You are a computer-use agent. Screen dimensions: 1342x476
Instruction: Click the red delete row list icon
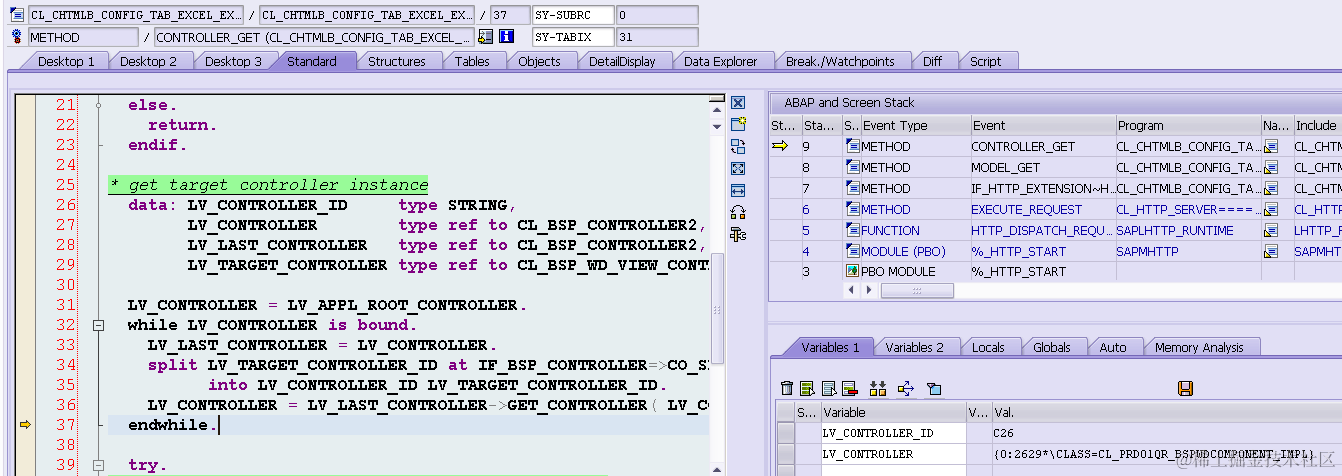pos(849,388)
